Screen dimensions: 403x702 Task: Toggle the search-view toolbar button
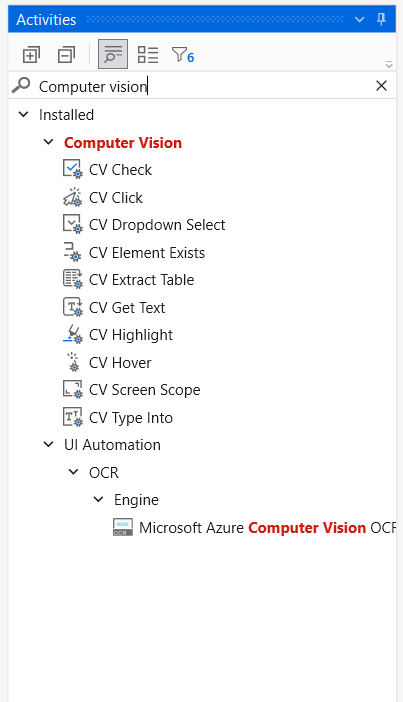click(x=113, y=54)
